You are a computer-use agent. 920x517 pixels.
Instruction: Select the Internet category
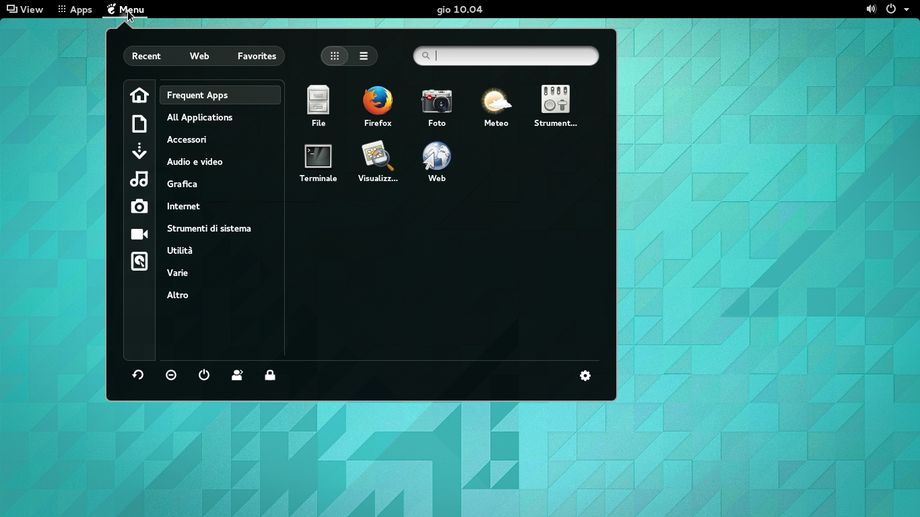pyautogui.click(x=183, y=206)
